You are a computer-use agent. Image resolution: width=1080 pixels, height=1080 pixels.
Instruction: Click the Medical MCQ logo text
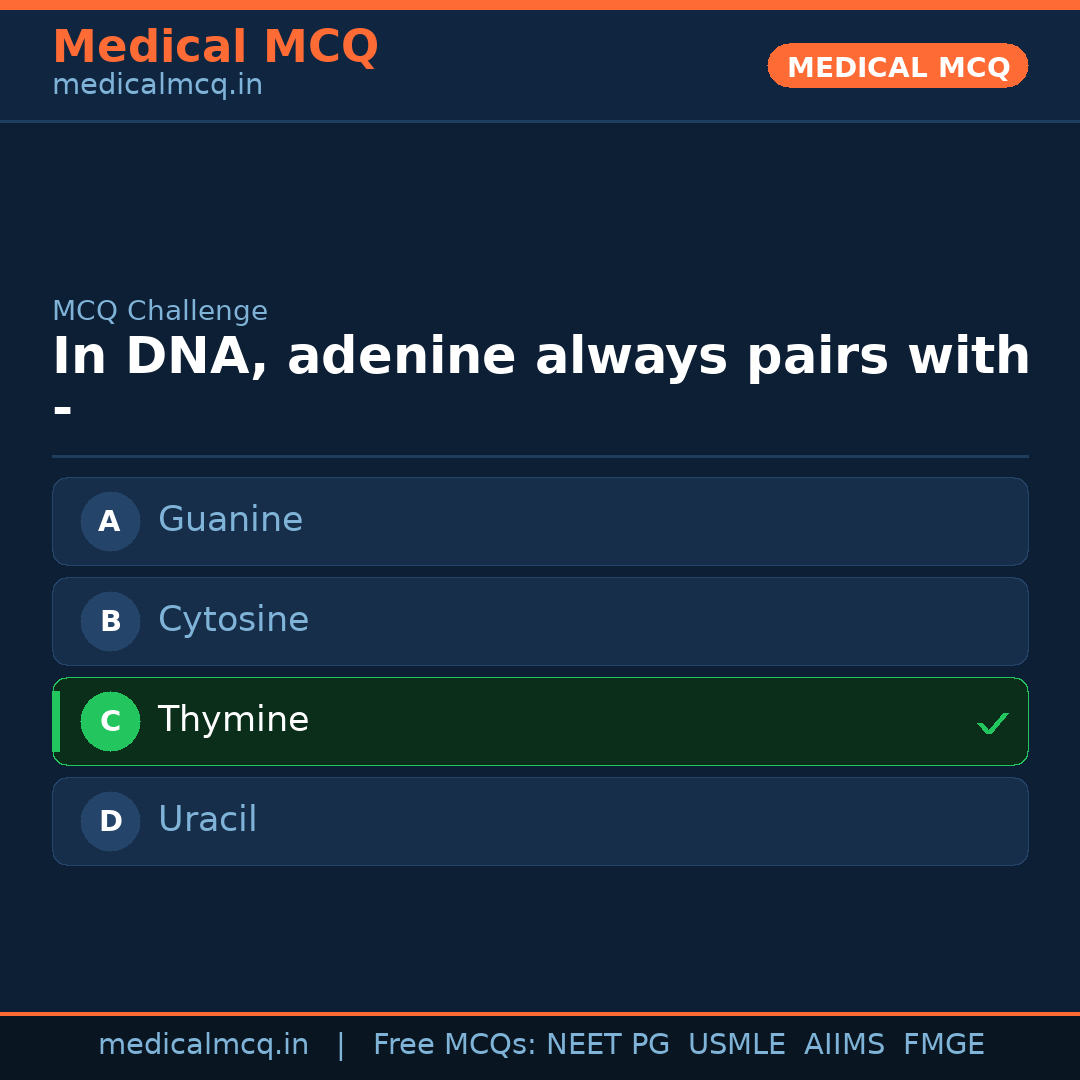215,47
